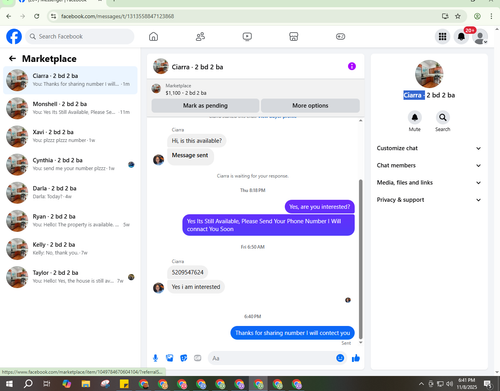Viewport: 500px width, 391px height.
Task: Click the 'Yes, are you interested?' message bubble
Action: coord(320,207)
